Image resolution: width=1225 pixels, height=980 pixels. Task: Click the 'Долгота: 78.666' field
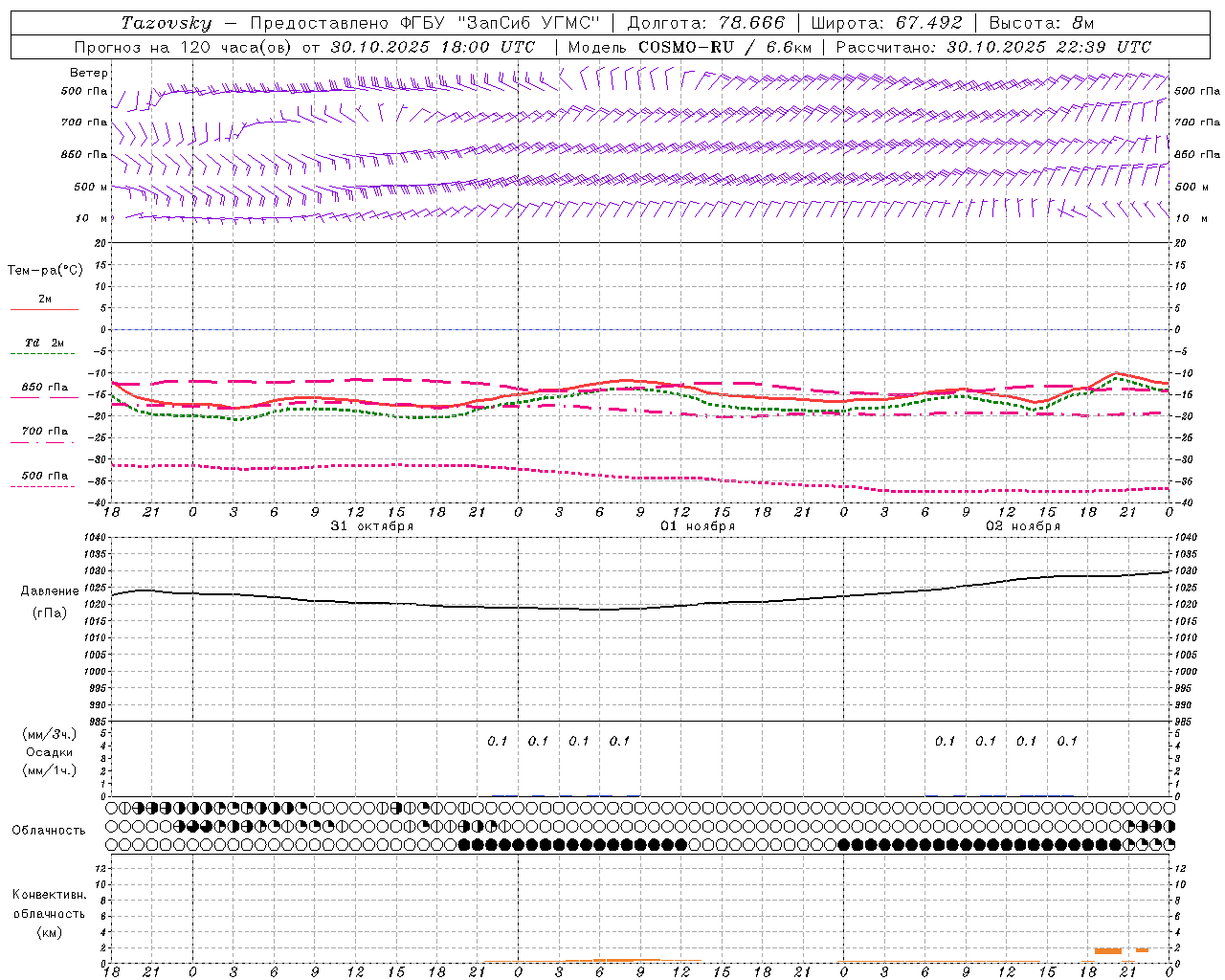pos(705,23)
